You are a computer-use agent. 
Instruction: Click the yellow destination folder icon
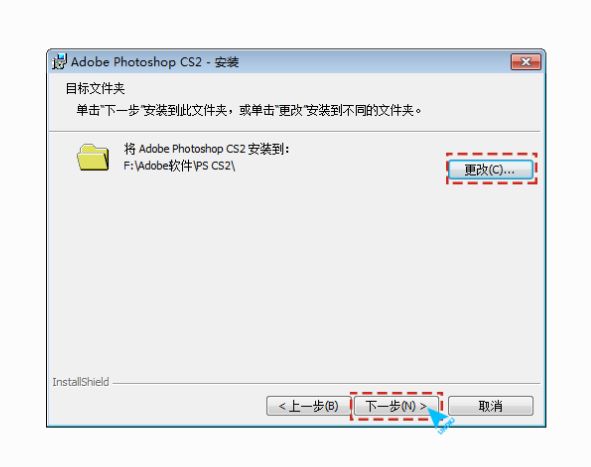(93, 157)
